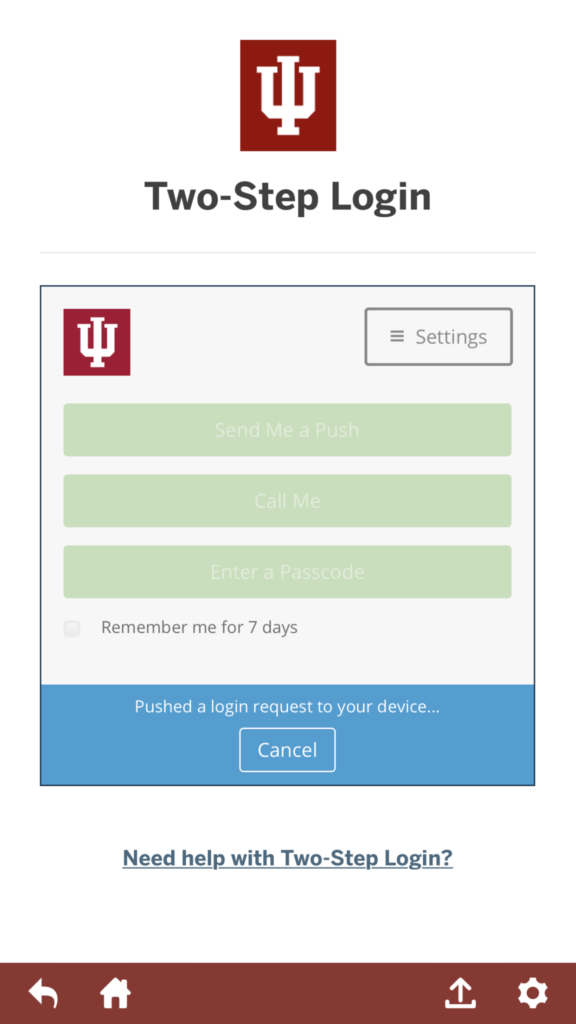Open the Need help with Two-Step Login link
Viewport: 576px width, 1024px height.
pos(288,858)
